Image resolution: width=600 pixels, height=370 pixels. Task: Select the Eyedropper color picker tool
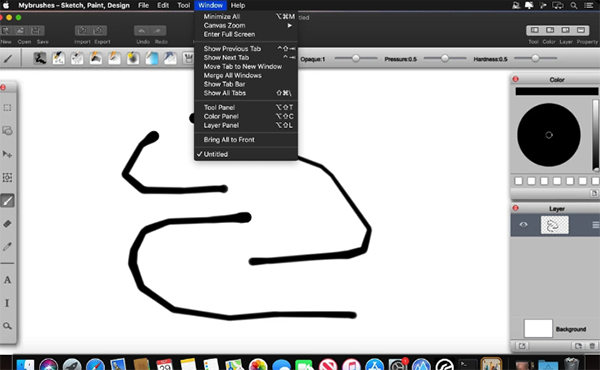(7, 247)
